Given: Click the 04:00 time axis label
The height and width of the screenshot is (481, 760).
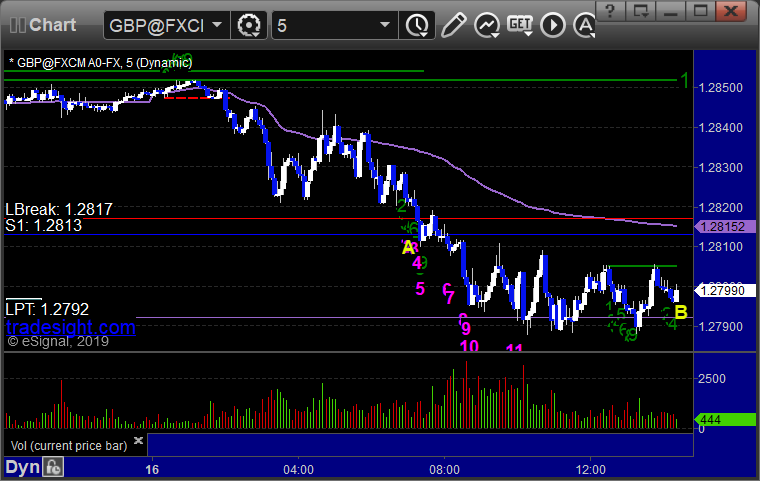Looking at the screenshot, I should coord(298,470).
